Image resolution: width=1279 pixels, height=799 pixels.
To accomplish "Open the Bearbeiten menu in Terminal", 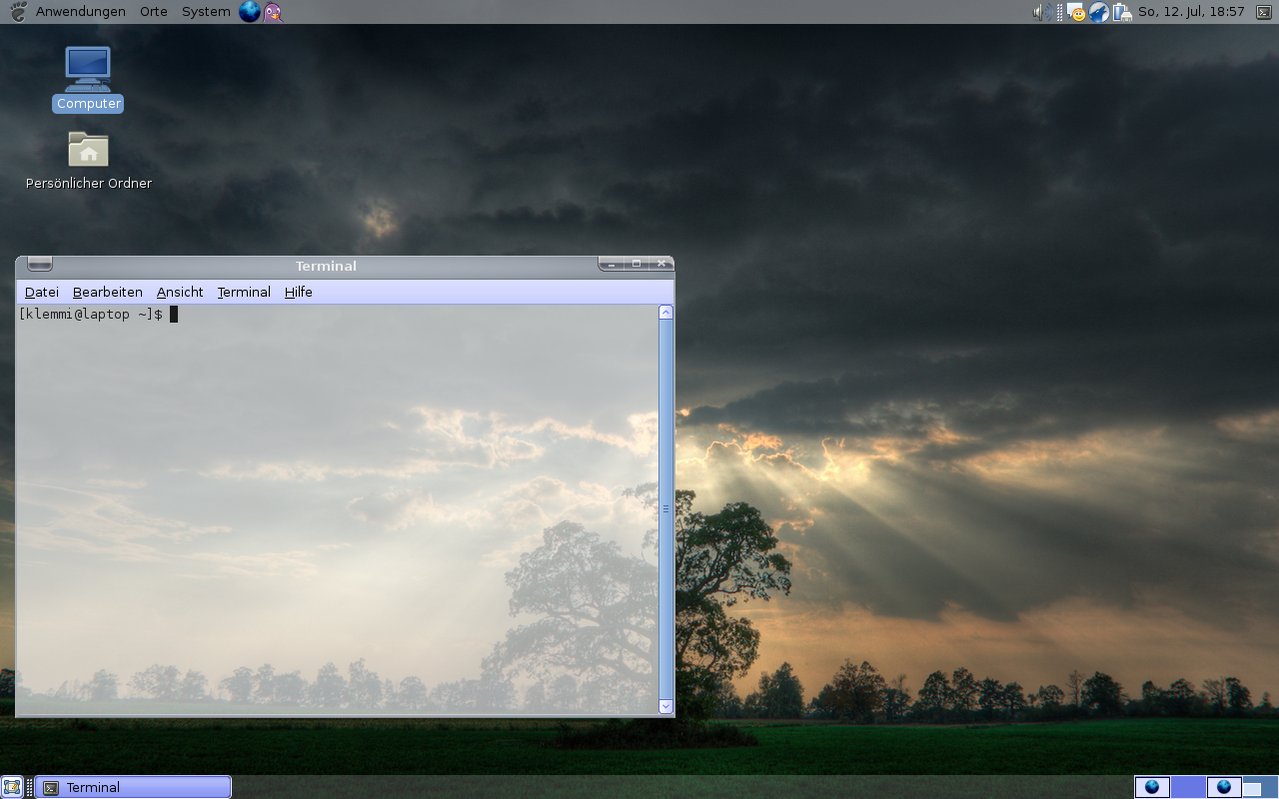I will pyautogui.click(x=108, y=292).
